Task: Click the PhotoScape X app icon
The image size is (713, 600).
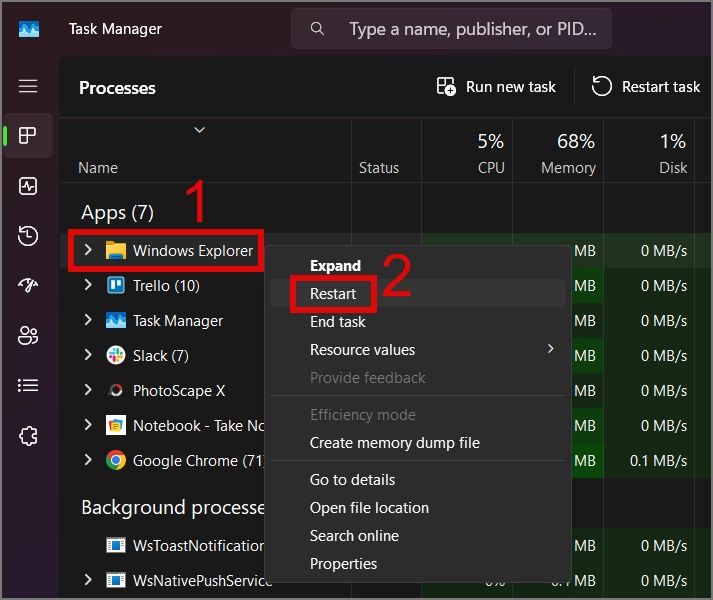Action: [115, 390]
